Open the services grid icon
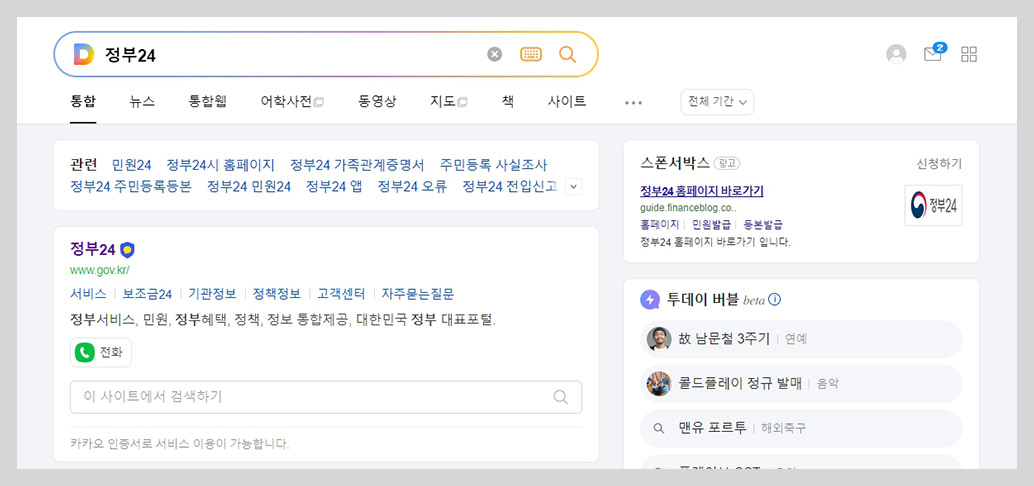1034x486 pixels. click(969, 54)
